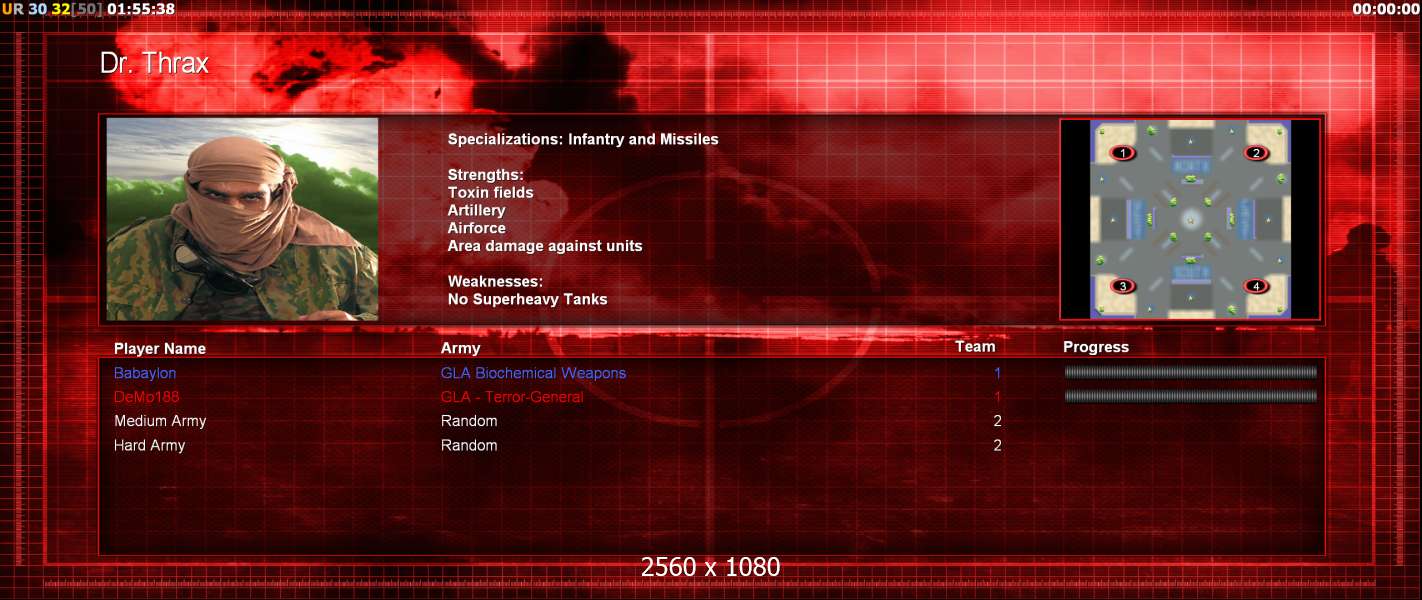Click start position 3 marker on map

1123,286
